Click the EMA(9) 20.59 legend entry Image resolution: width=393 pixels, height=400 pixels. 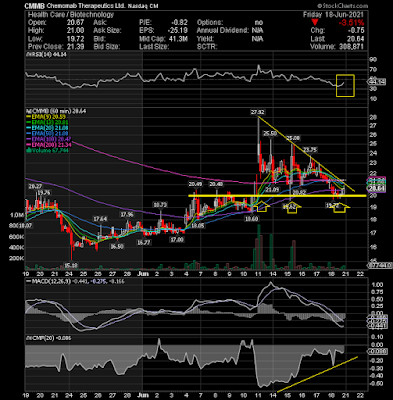point(47,117)
